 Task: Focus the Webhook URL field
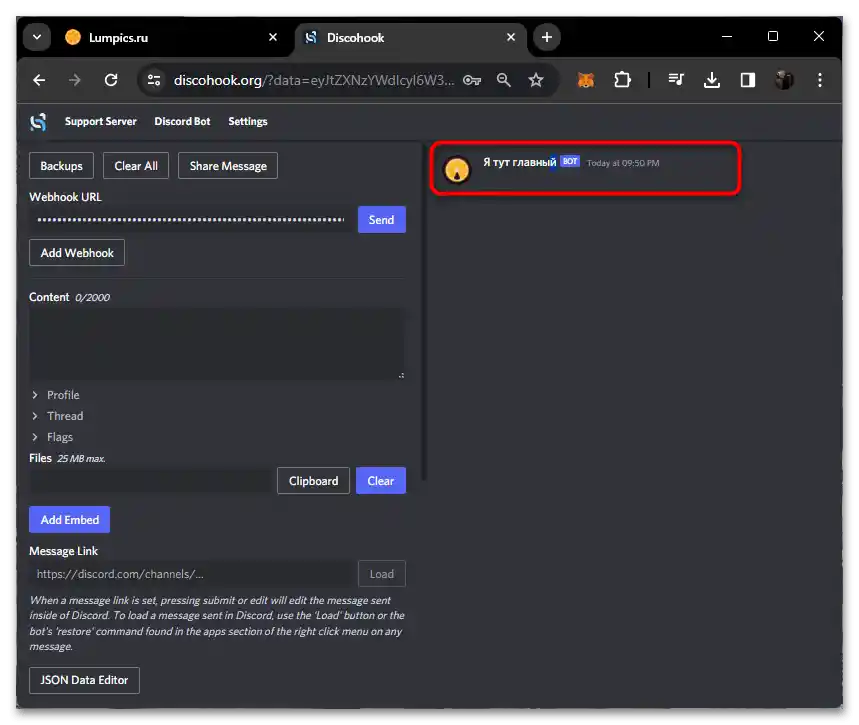[x=191, y=220]
